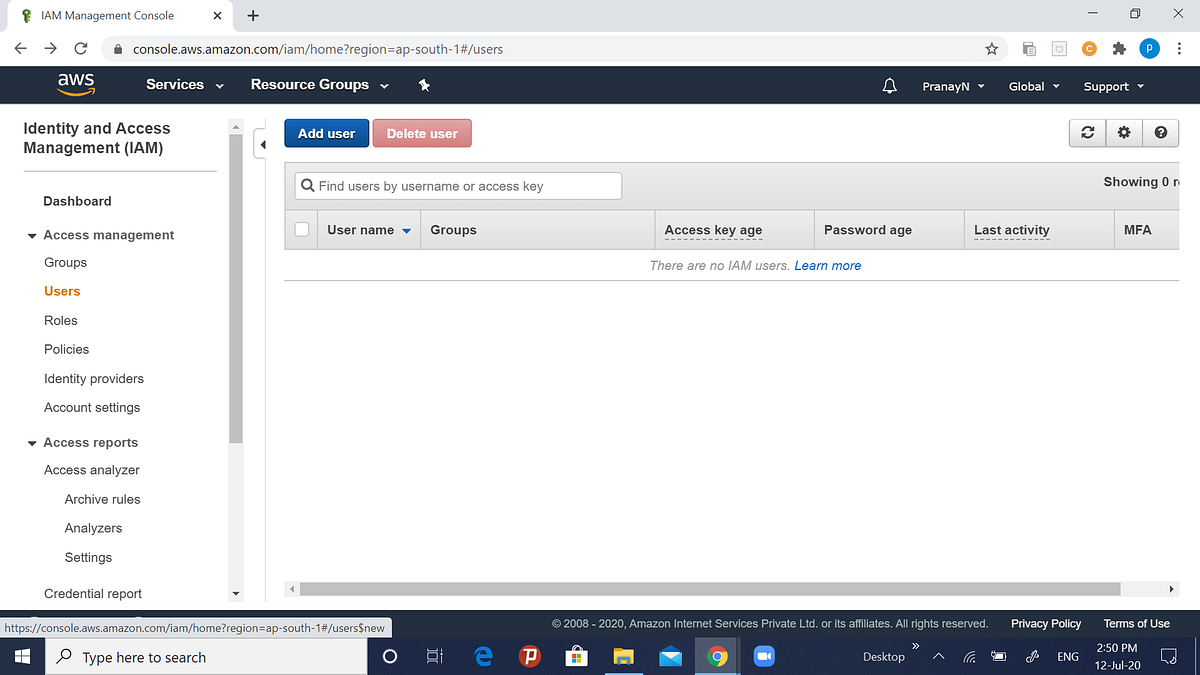Image resolution: width=1200 pixels, height=675 pixels.
Task: Open AWS notifications bell icon
Action: coord(889,85)
